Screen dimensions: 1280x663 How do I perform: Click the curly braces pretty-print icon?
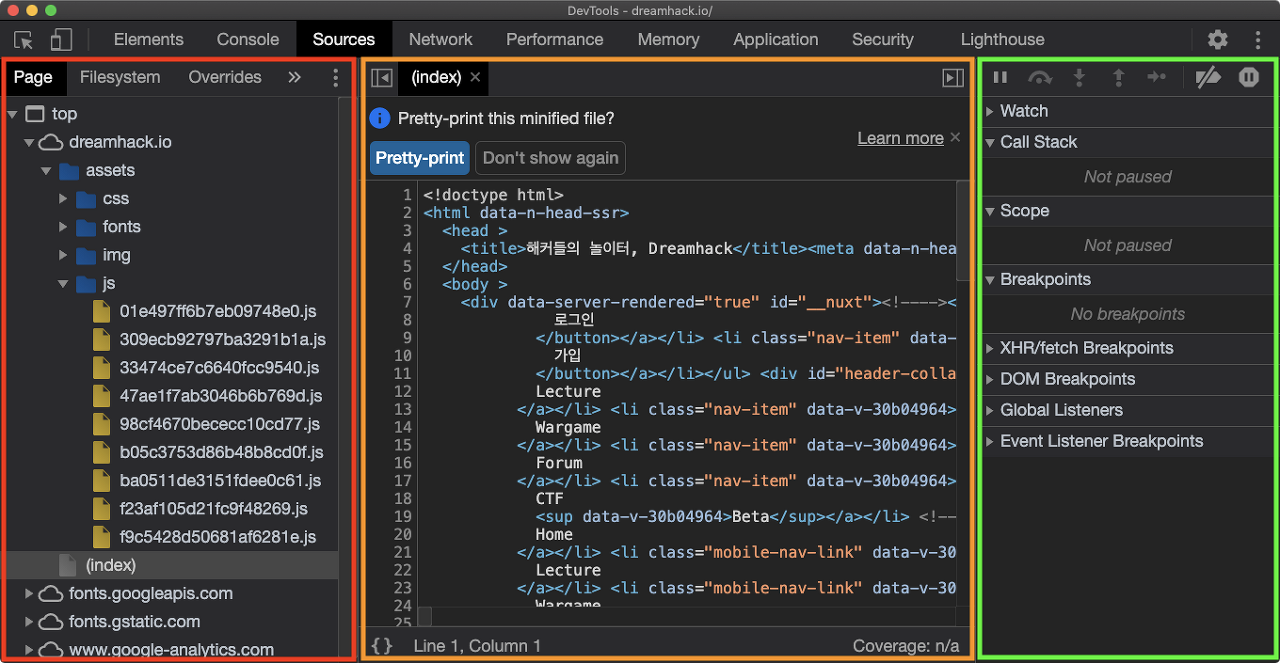pyautogui.click(x=382, y=646)
